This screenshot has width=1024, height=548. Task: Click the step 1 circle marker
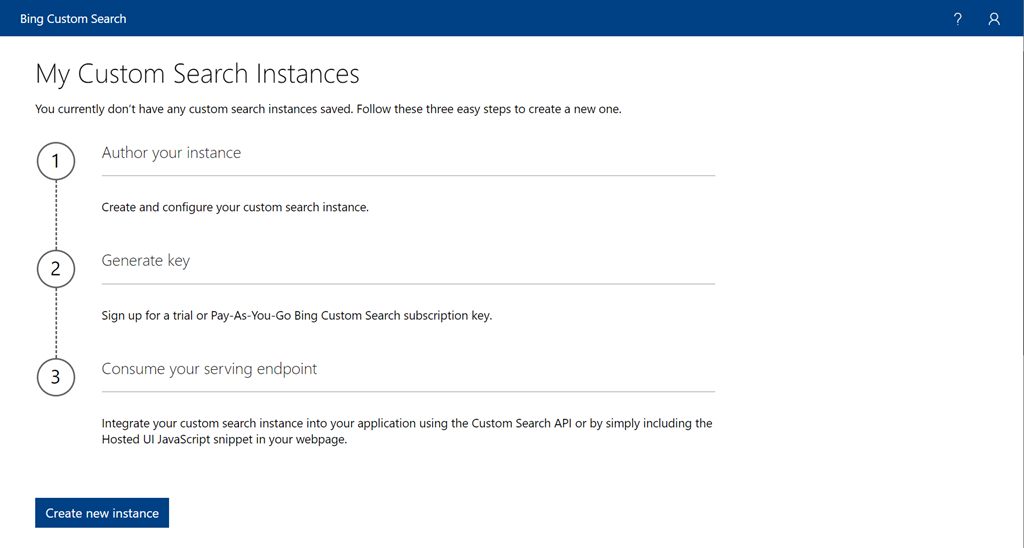click(56, 161)
